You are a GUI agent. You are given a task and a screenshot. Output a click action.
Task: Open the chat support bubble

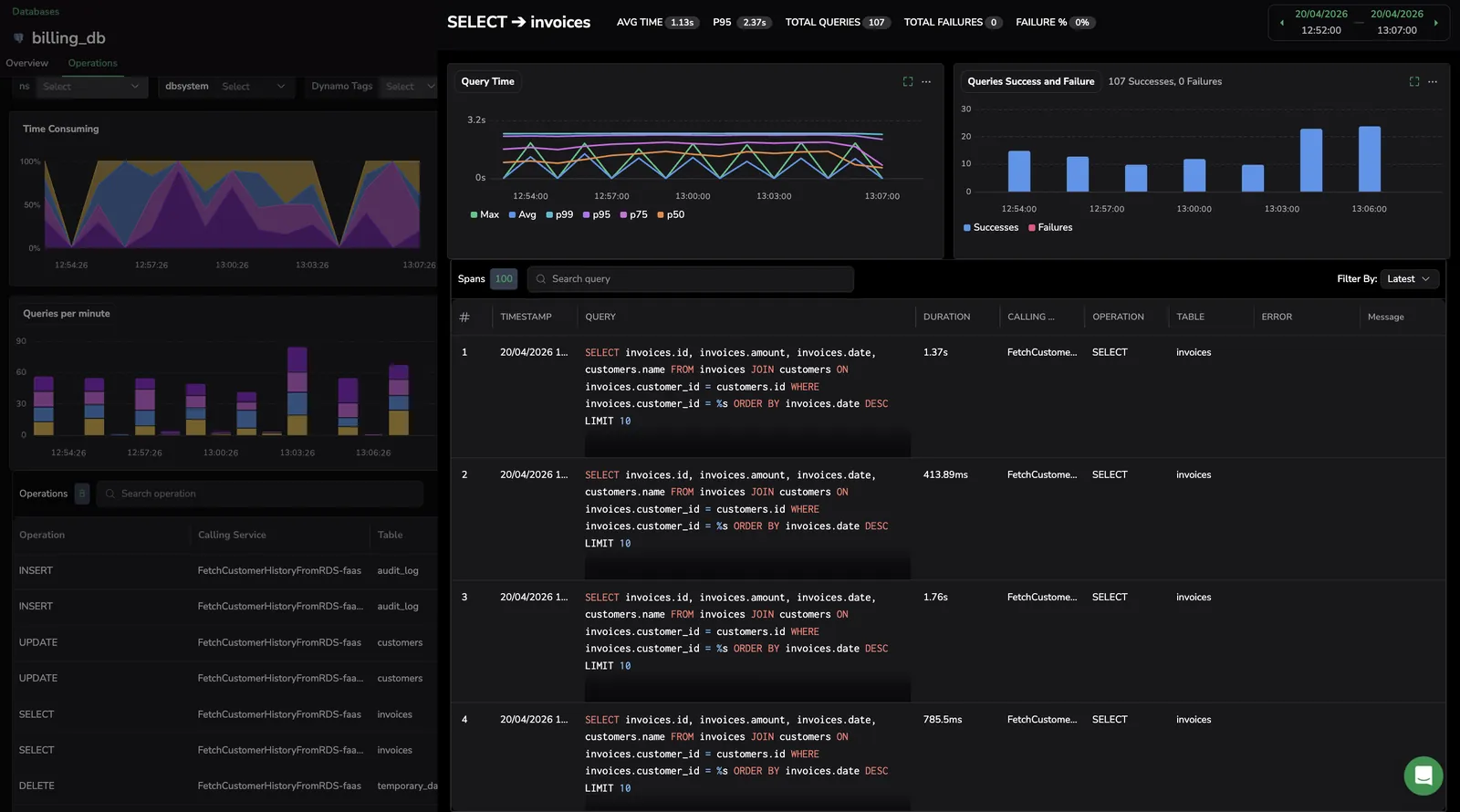click(x=1423, y=776)
